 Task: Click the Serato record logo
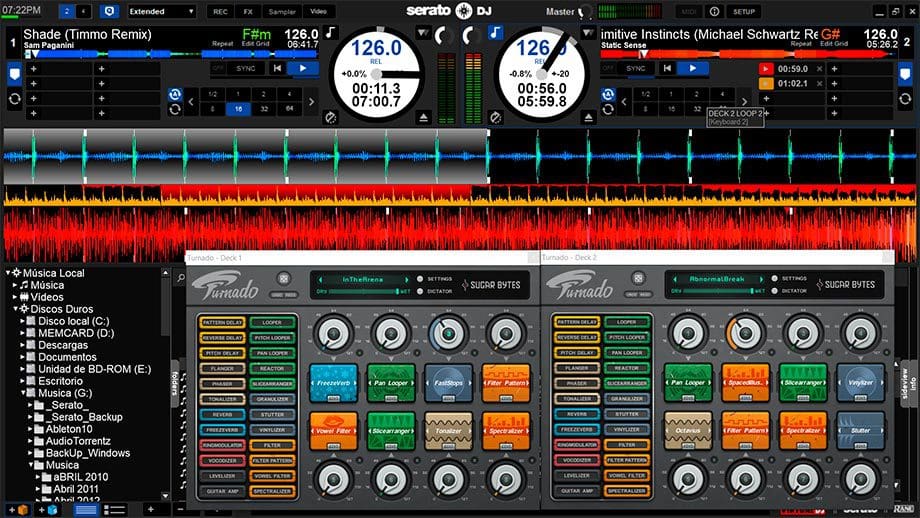point(464,11)
